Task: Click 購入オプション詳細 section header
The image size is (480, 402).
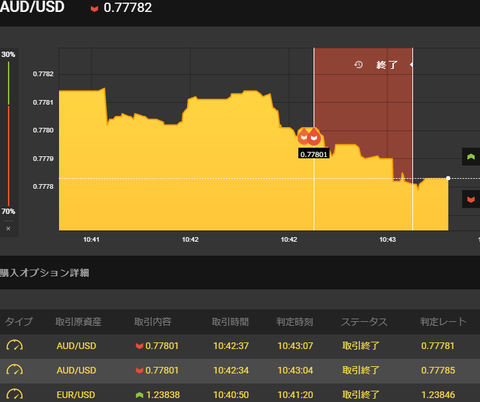Action: [44, 273]
